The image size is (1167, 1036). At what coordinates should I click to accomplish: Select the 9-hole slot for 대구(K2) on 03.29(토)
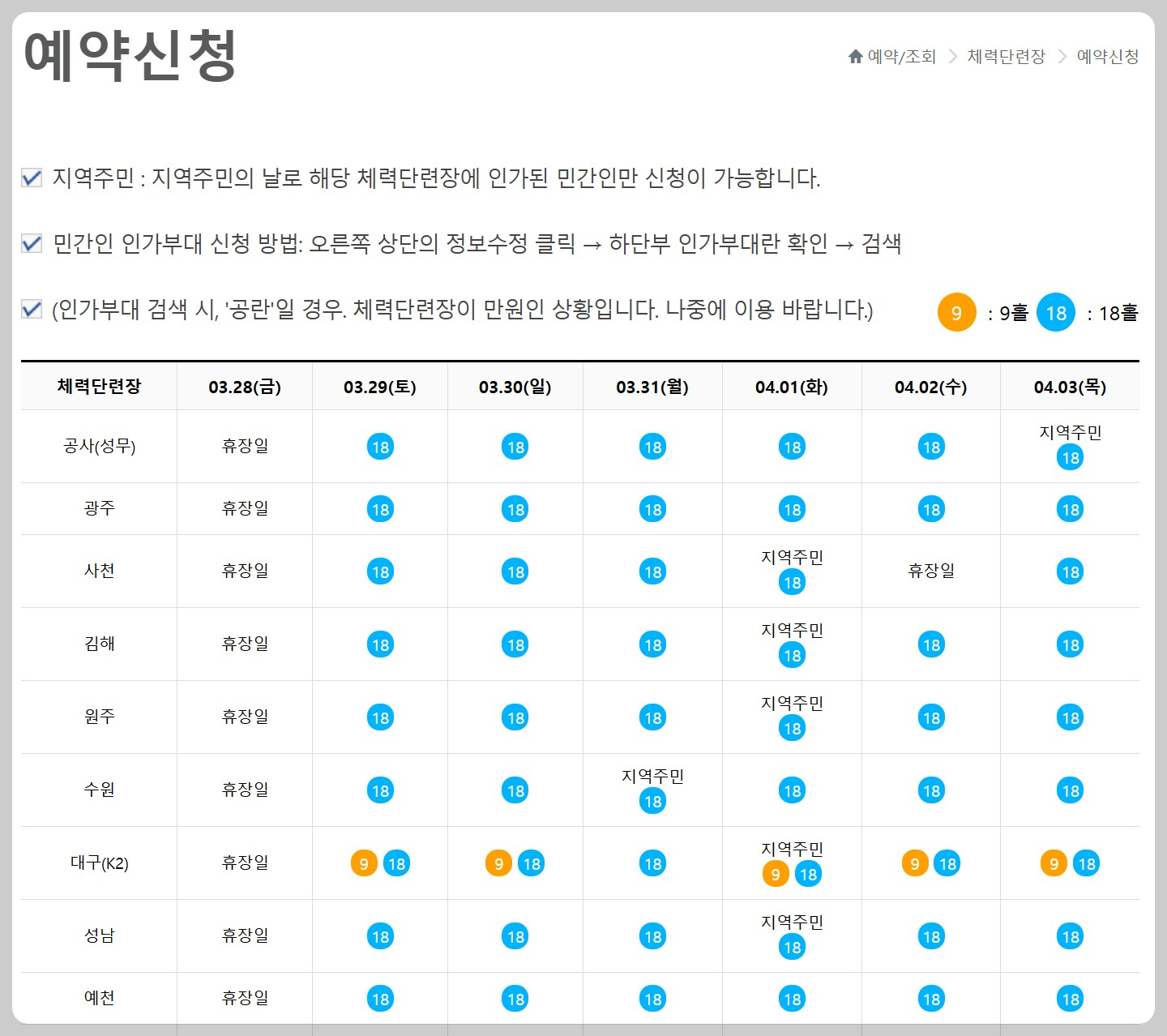(365, 863)
